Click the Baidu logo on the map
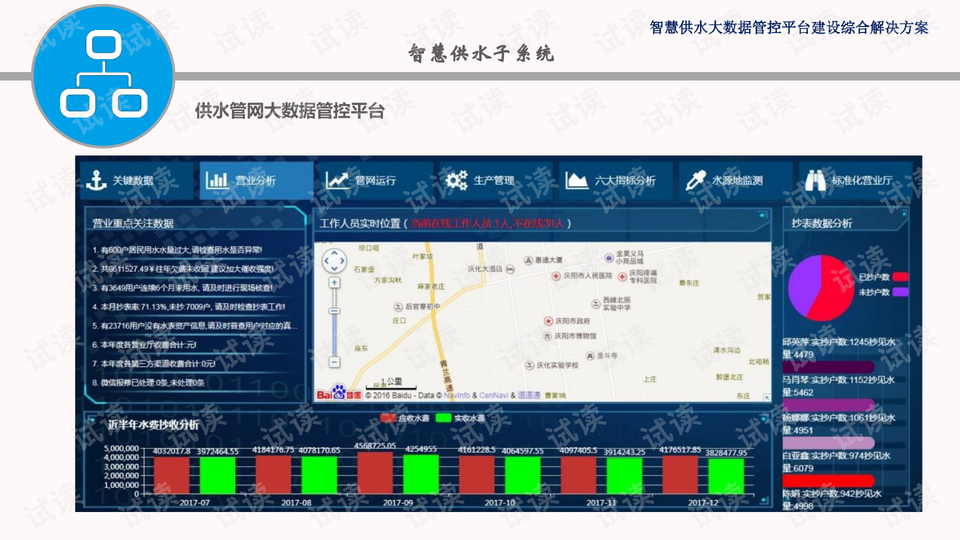This screenshot has height=540, width=960. pyautogui.click(x=339, y=392)
